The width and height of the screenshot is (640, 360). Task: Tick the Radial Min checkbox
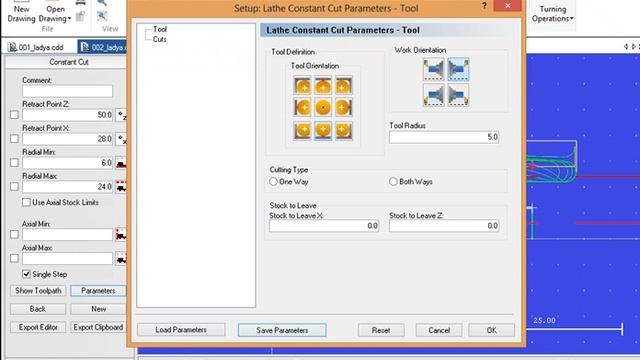tap(14, 163)
